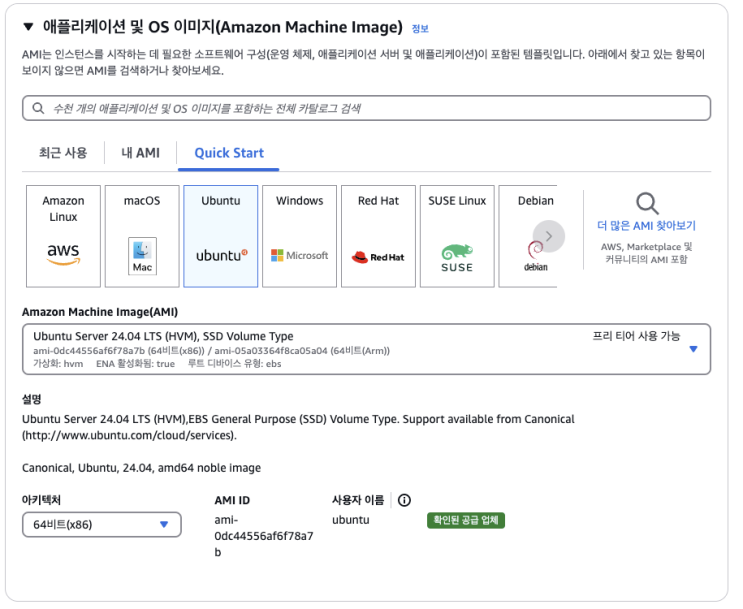743x609 pixels.
Task: Click the 사용자 이름 label
Action: [358, 500]
